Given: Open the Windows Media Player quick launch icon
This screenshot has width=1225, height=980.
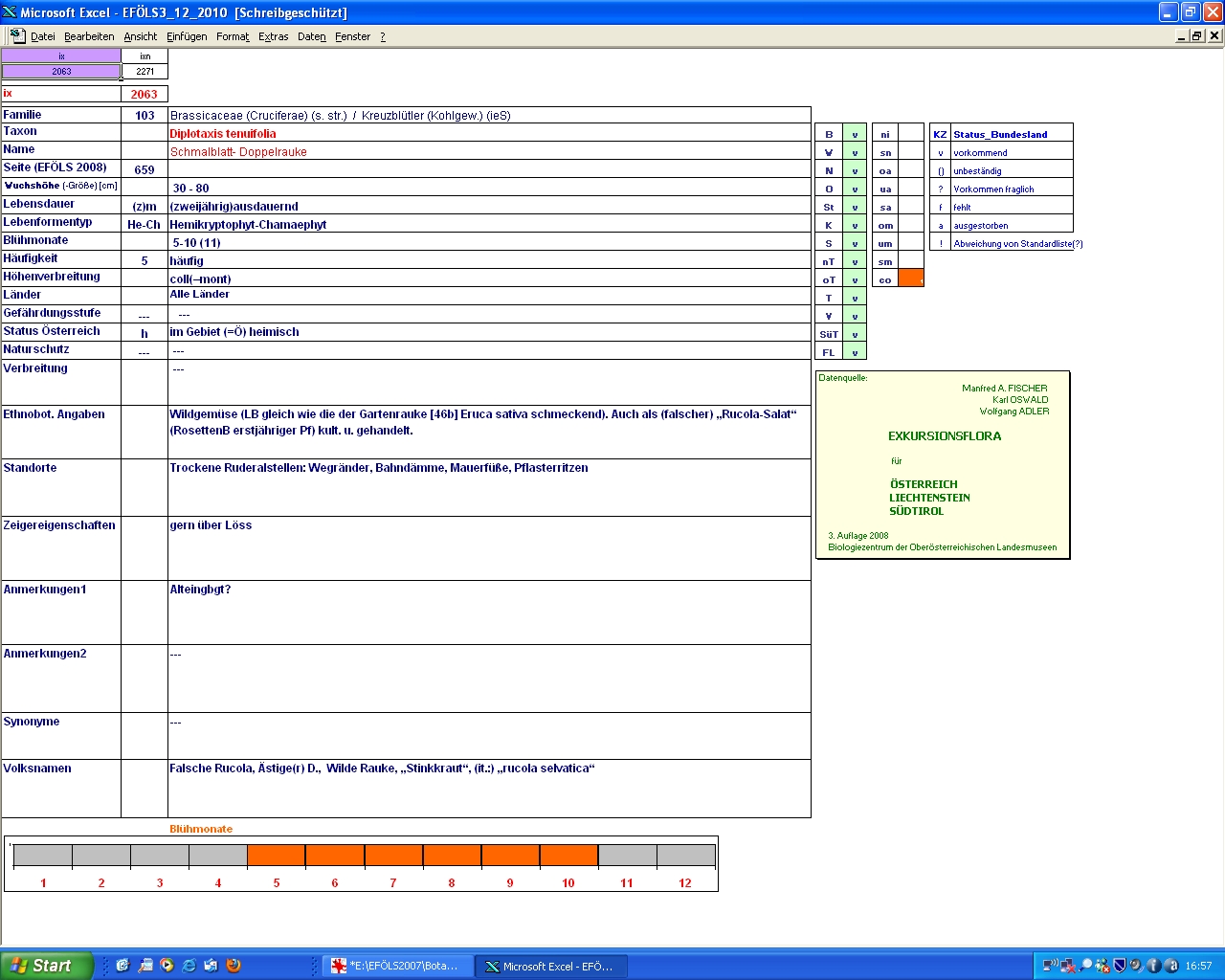Looking at the screenshot, I should tap(167, 966).
